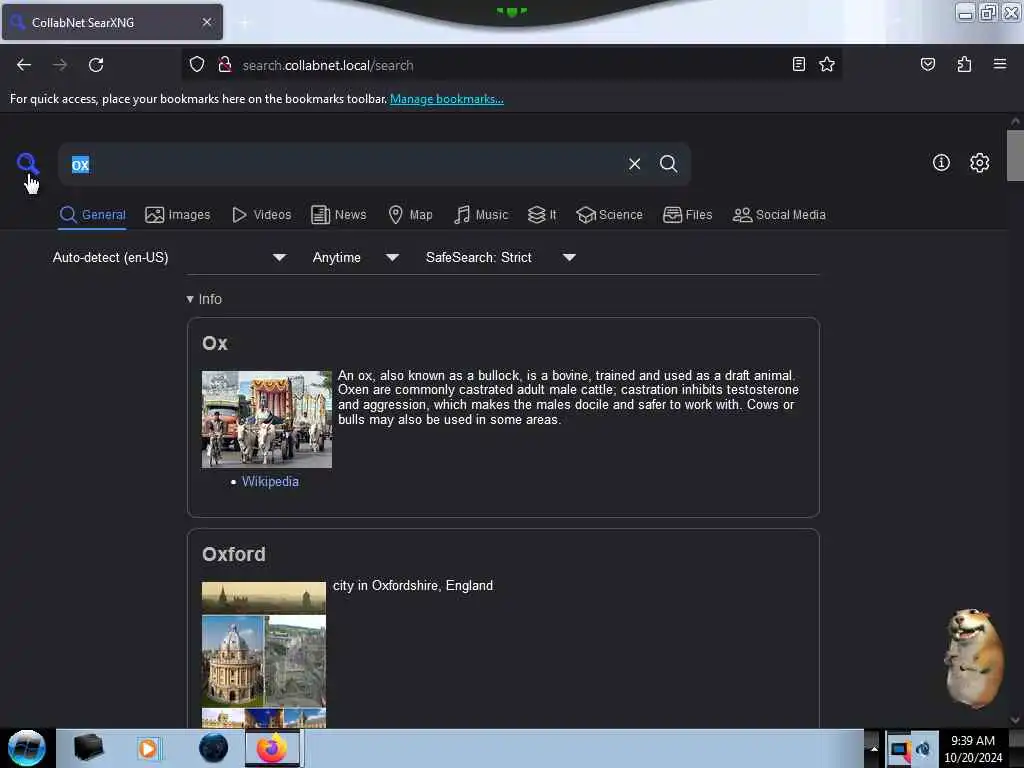Click the Manage bookmarks link

[x=447, y=99]
